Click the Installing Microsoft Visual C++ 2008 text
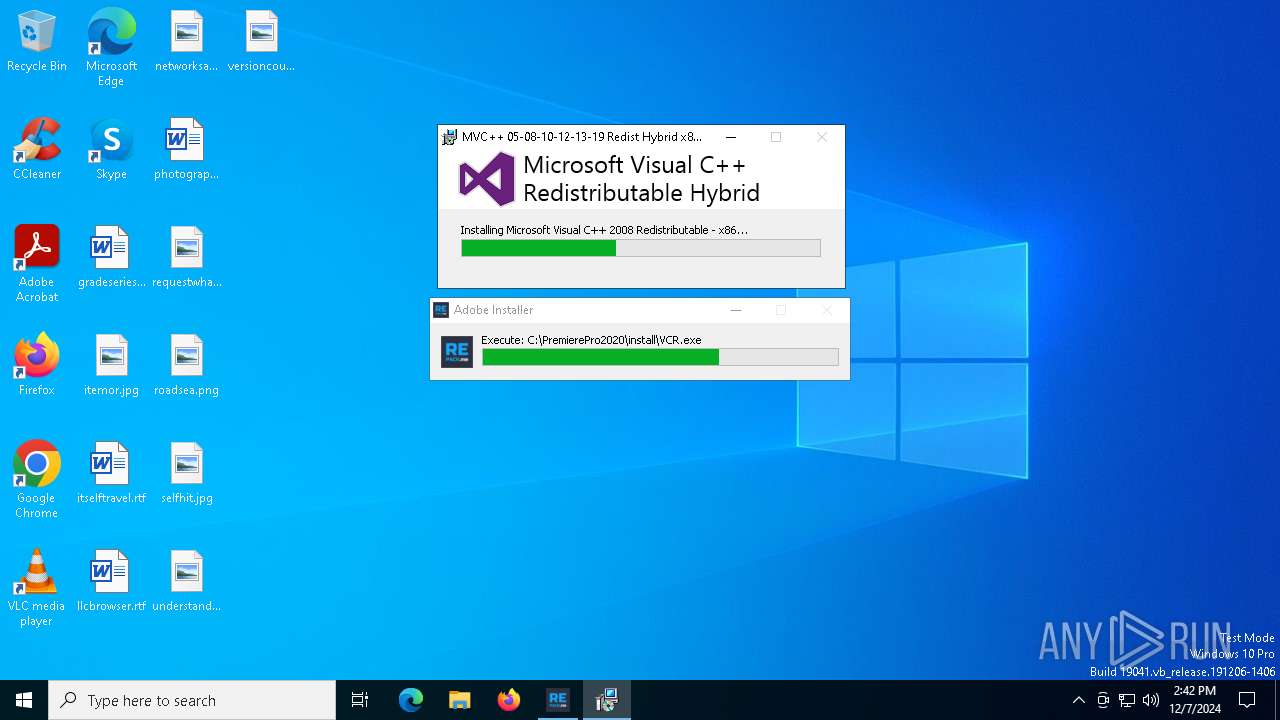 (x=604, y=230)
